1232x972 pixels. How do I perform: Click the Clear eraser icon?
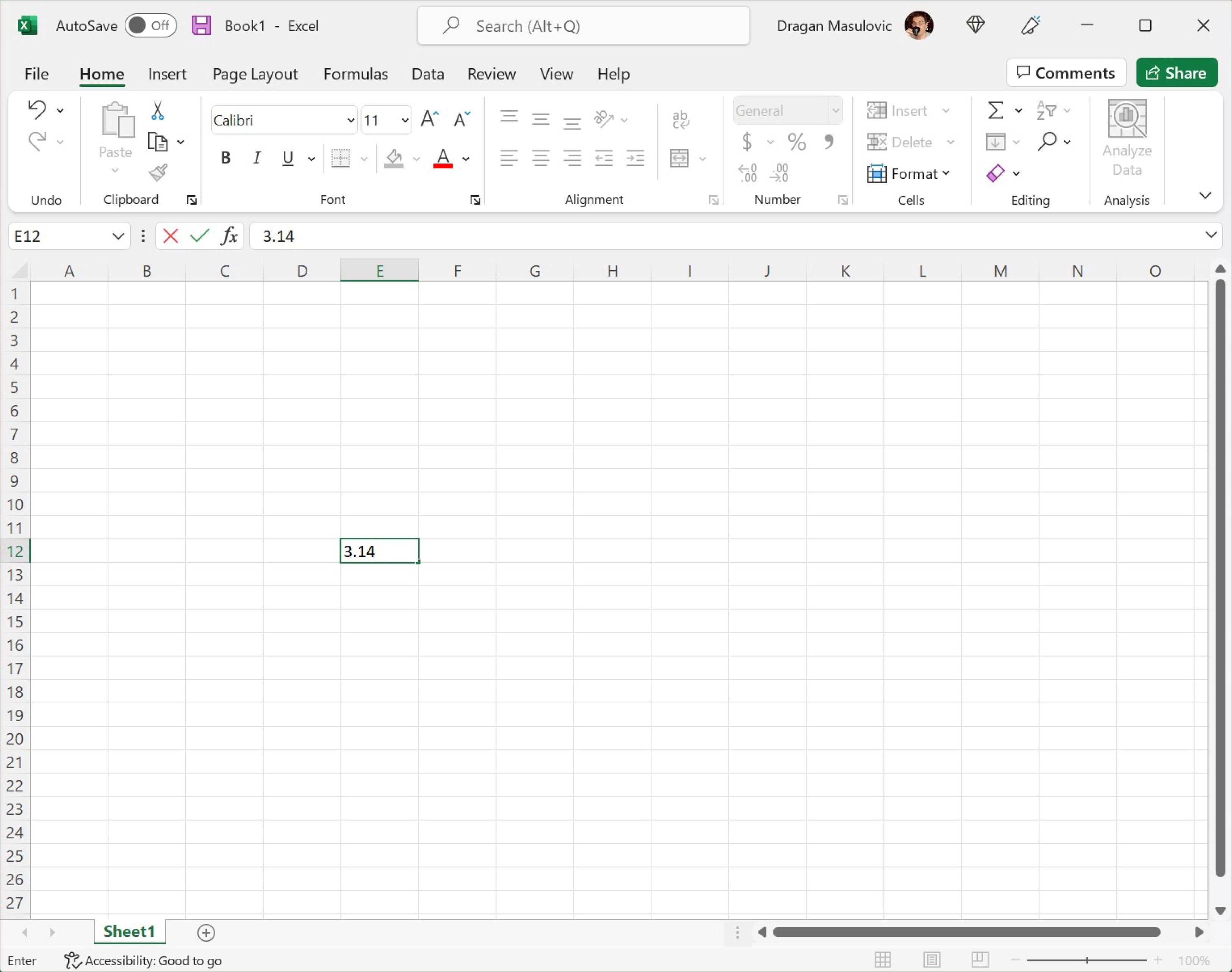coord(995,173)
